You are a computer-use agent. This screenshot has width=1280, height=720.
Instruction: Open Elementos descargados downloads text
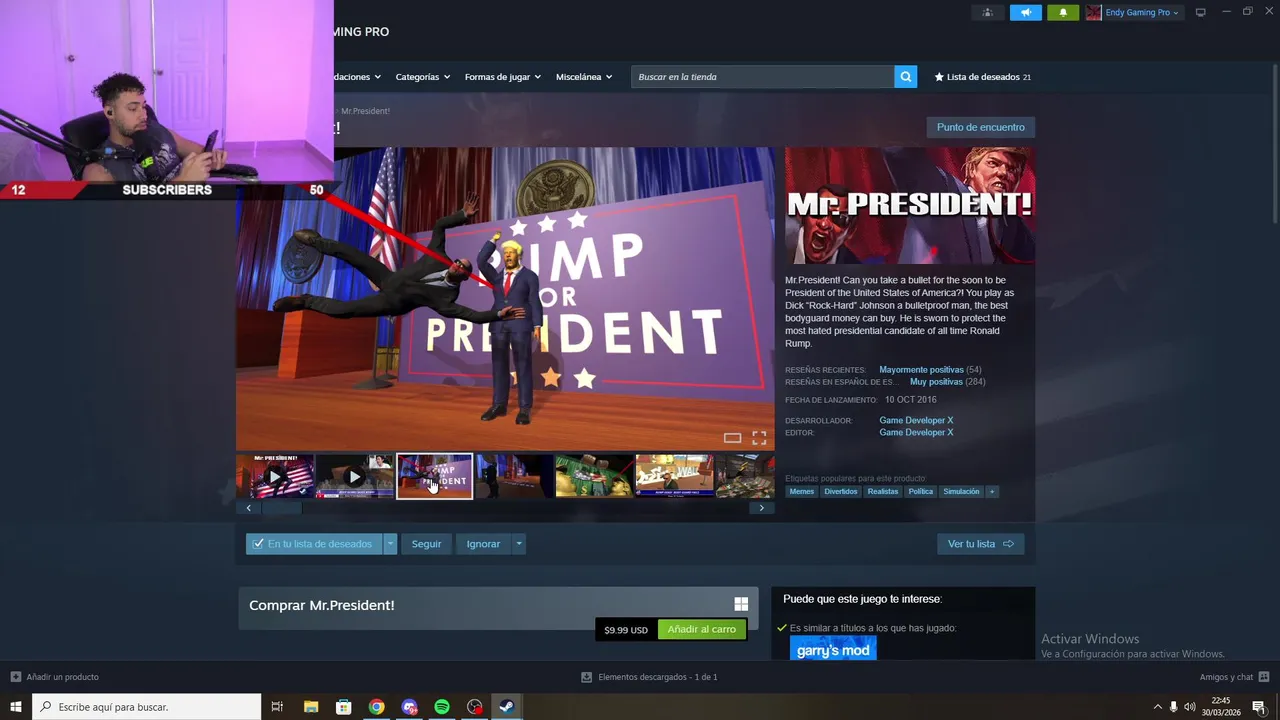657,677
